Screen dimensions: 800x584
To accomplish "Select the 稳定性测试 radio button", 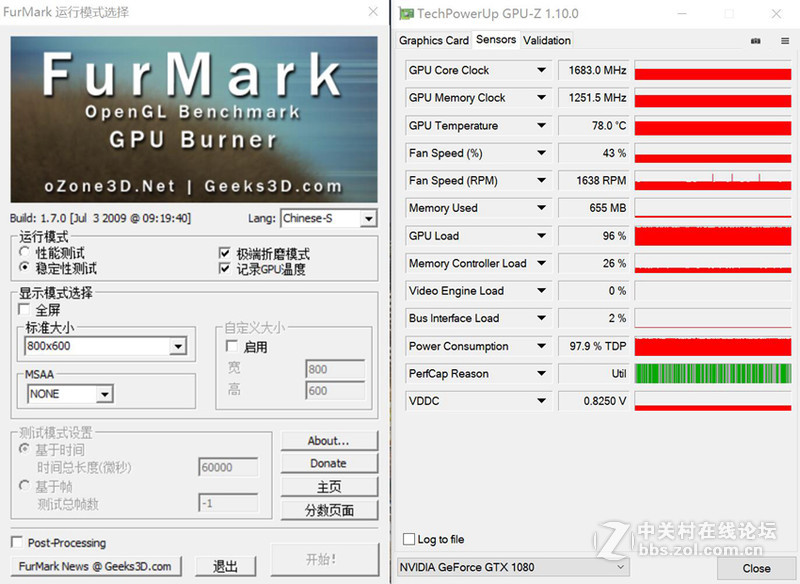I will [24, 267].
